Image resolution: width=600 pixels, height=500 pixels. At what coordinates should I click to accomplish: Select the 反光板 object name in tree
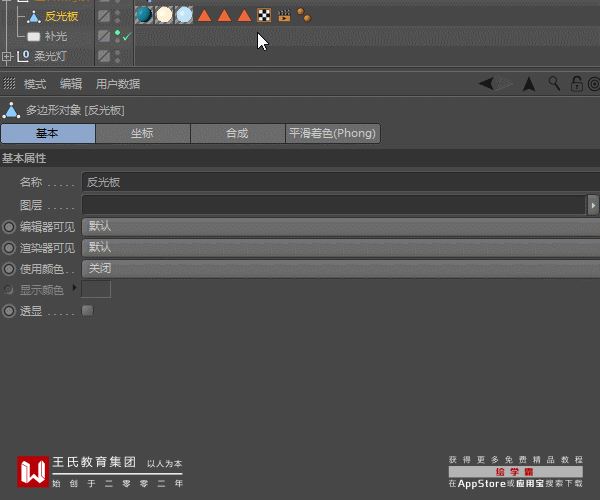coord(61,16)
